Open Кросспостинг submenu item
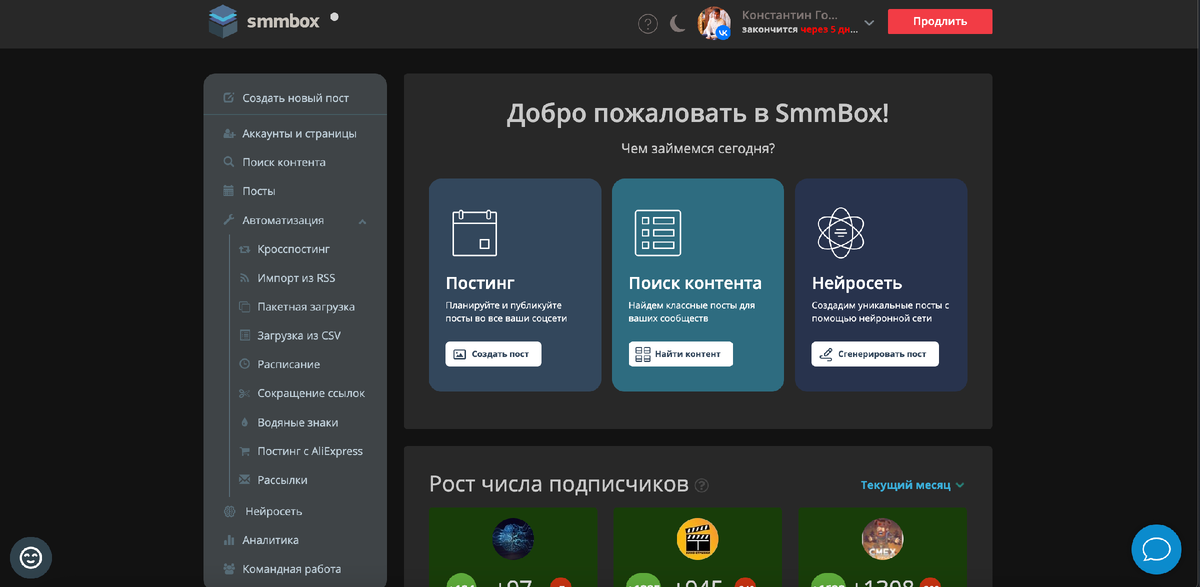 pyautogui.click(x=293, y=249)
